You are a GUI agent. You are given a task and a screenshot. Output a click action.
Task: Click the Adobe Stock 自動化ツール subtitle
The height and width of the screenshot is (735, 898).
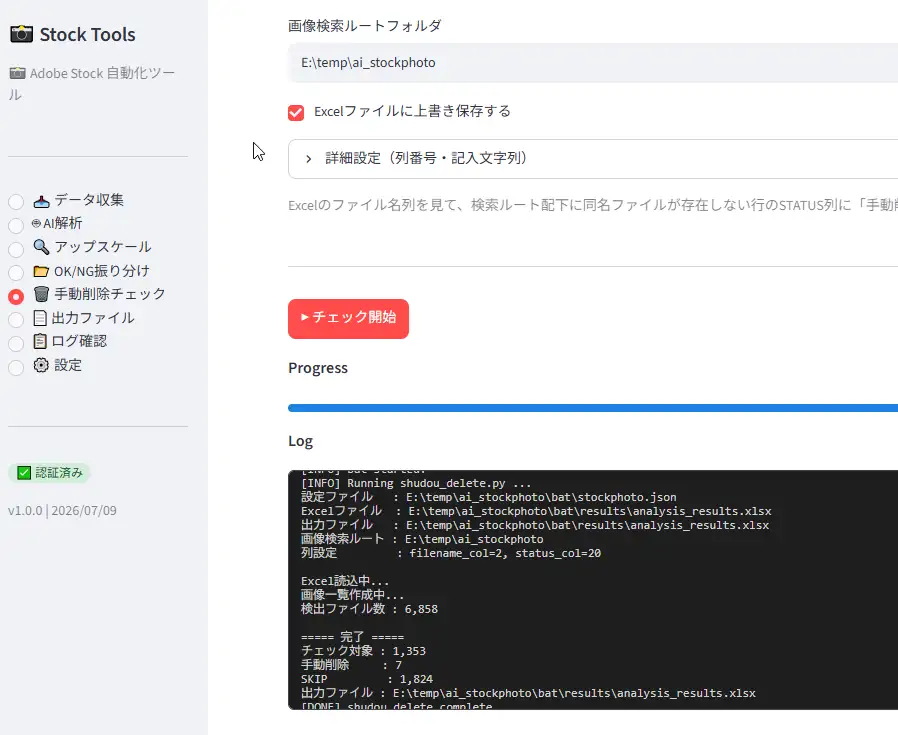coord(92,84)
